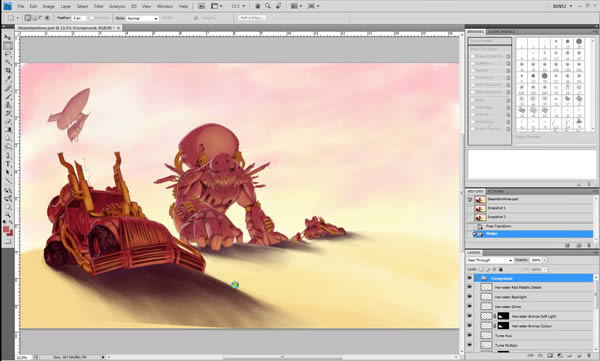The image size is (600, 361).
Task: Select the Eraser tool
Action: click(x=7, y=122)
